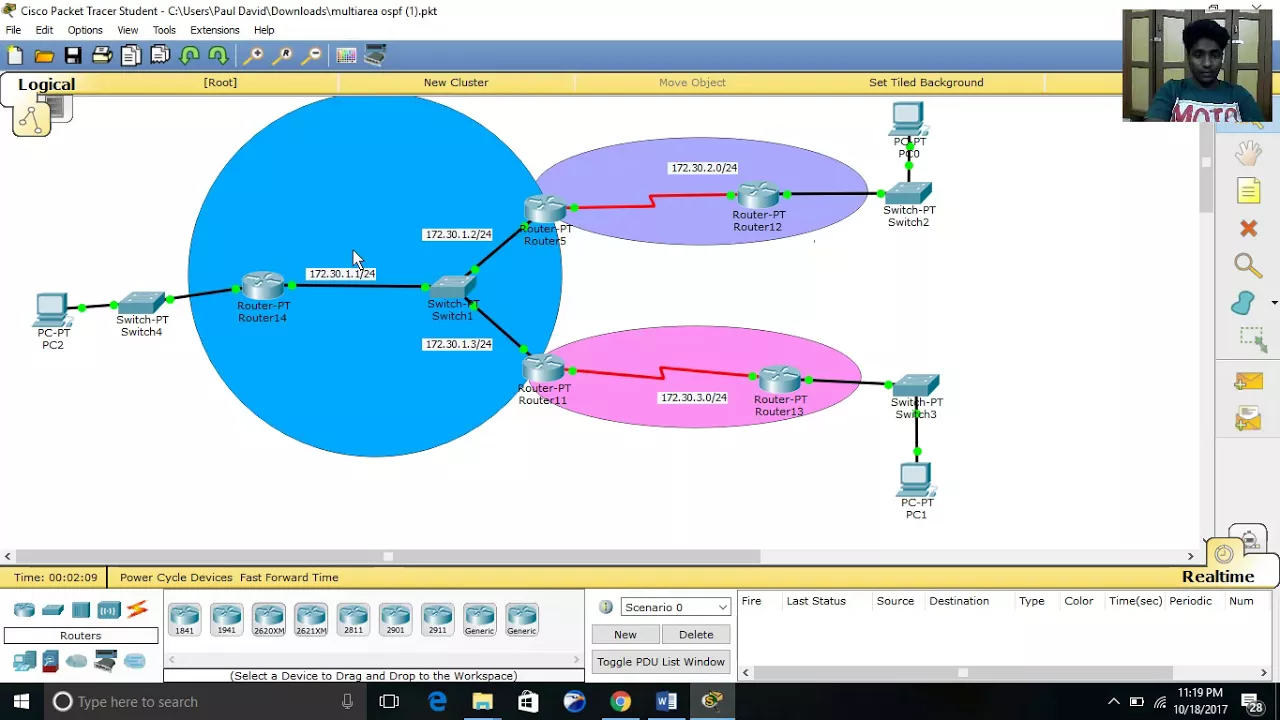Screen dimensions: 1280x720
Task: Open the Edit menu
Action: point(44,30)
